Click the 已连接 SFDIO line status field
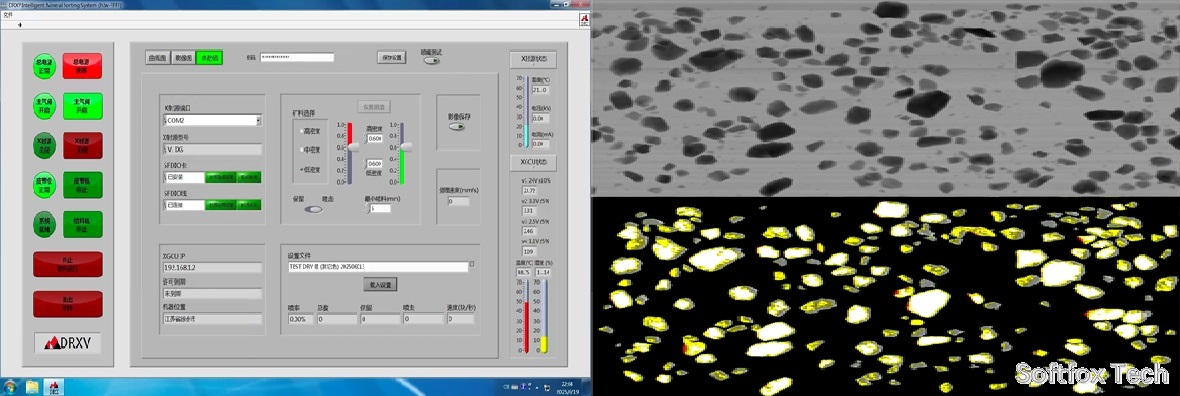The width and height of the screenshot is (1180, 396). tap(184, 205)
